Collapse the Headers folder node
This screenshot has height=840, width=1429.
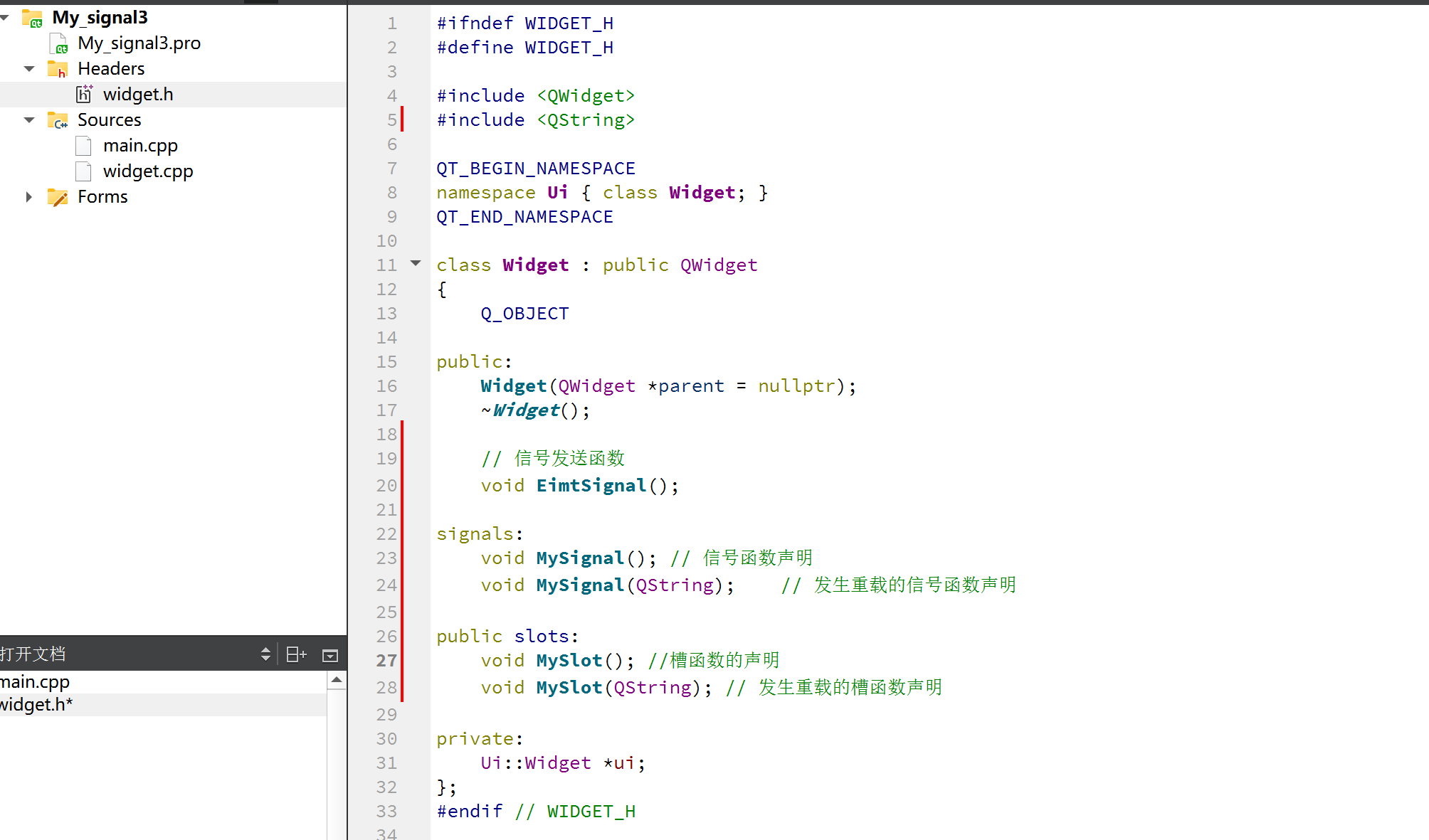point(29,69)
